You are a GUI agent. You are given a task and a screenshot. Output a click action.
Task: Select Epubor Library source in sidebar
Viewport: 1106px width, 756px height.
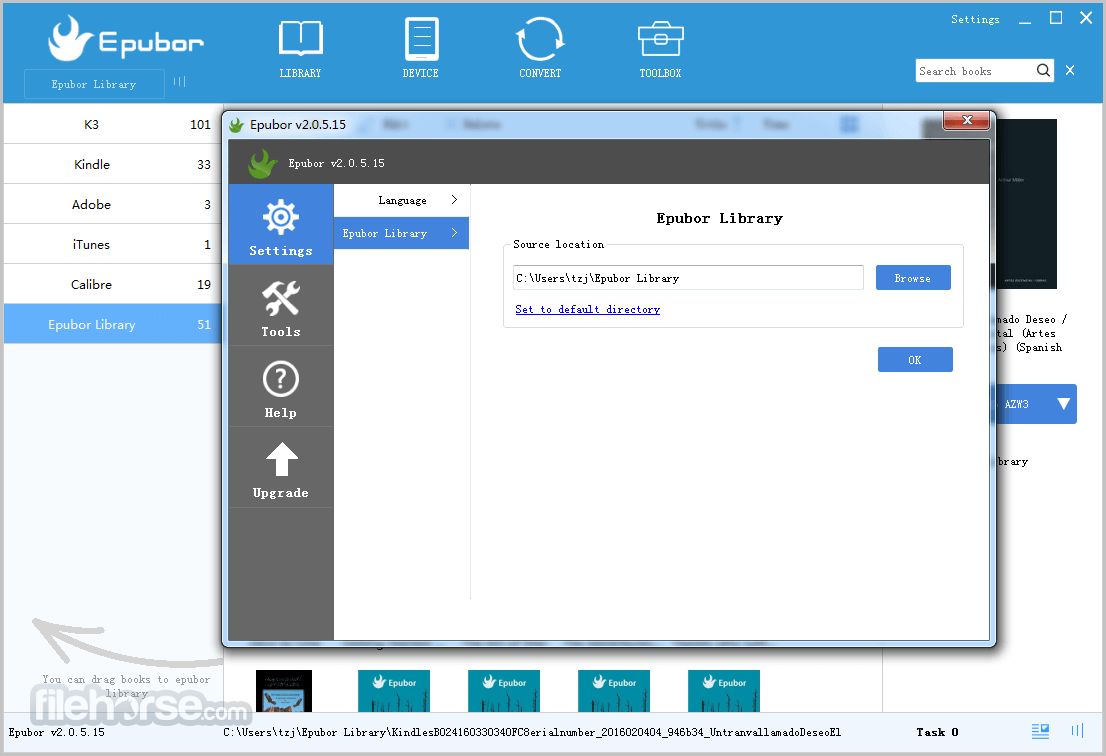112,324
